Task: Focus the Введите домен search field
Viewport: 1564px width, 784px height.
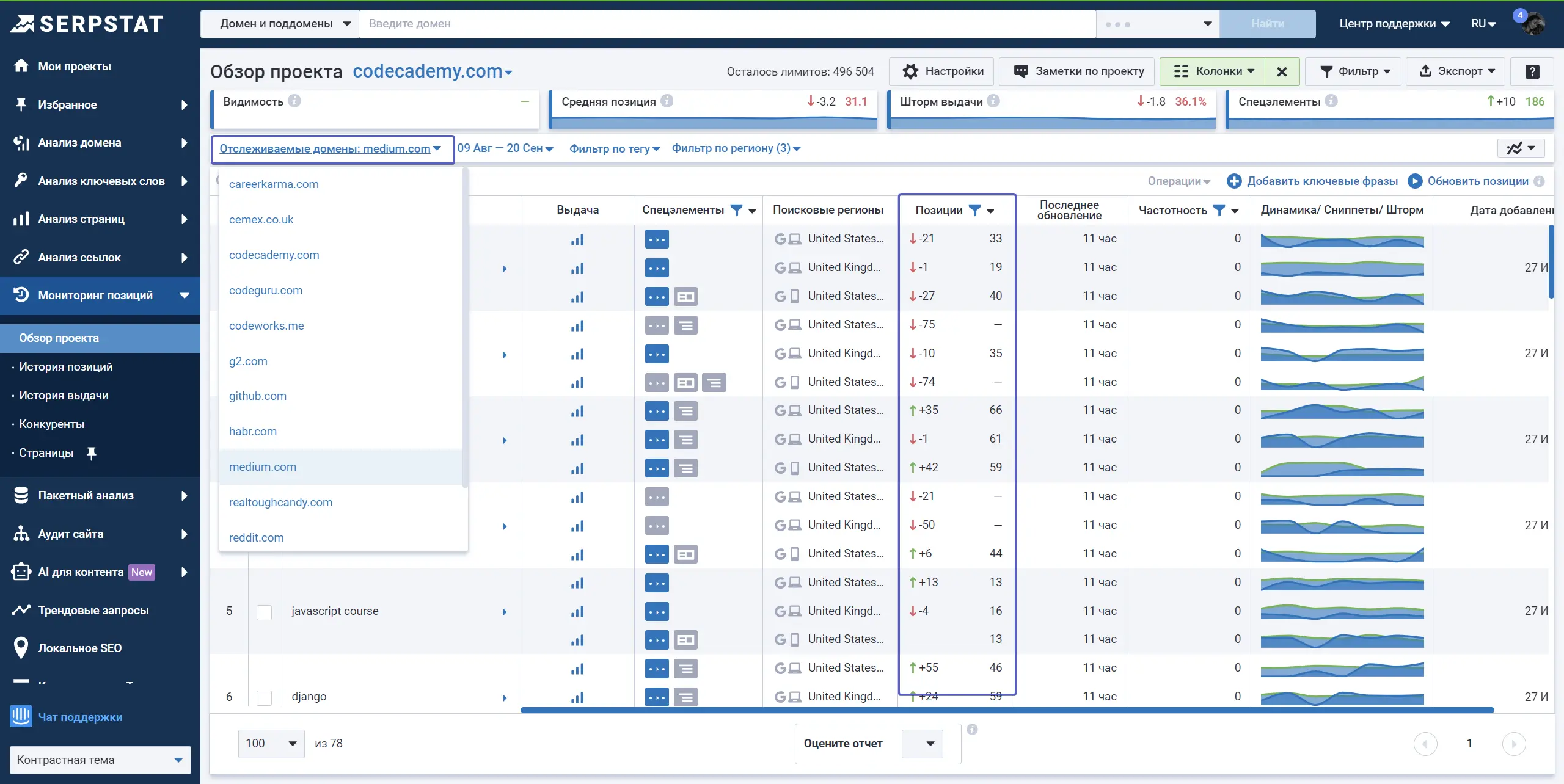Action: pyautogui.click(x=728, y=24)
